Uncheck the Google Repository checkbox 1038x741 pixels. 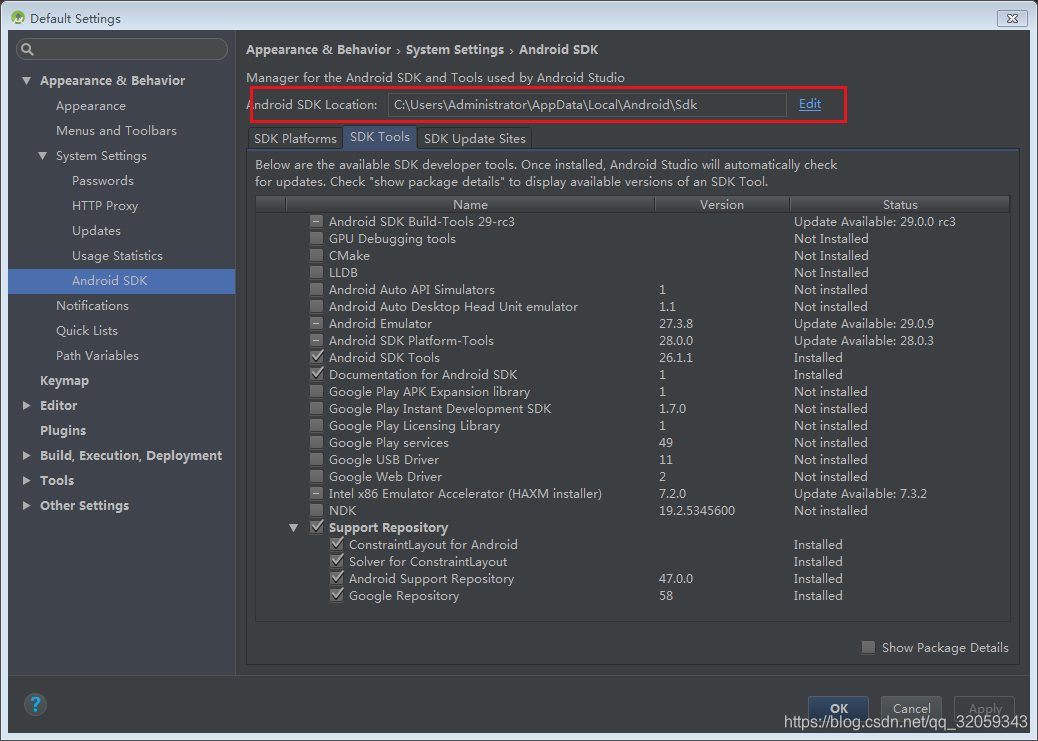(337, 595)
